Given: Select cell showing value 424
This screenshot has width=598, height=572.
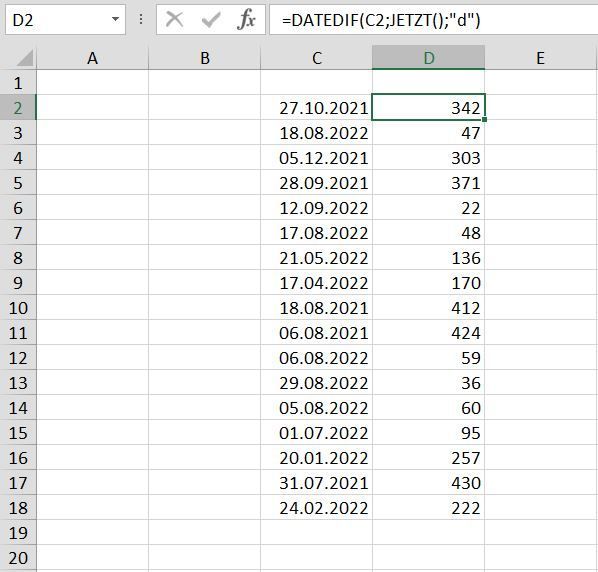Looking at the screenshot, I should pos(429,333).
